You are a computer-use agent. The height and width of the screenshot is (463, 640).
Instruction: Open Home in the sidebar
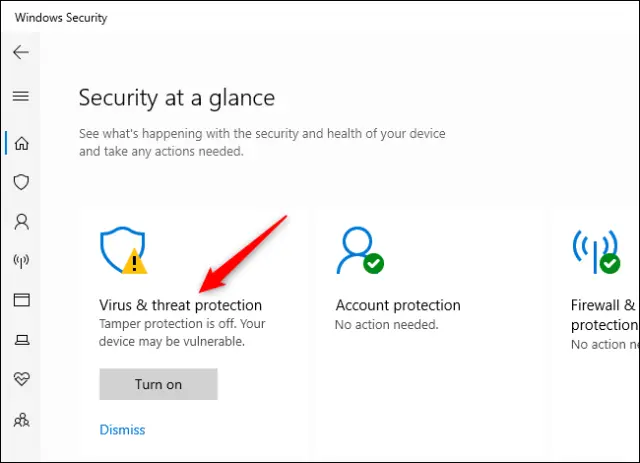(x=20, y=142)
